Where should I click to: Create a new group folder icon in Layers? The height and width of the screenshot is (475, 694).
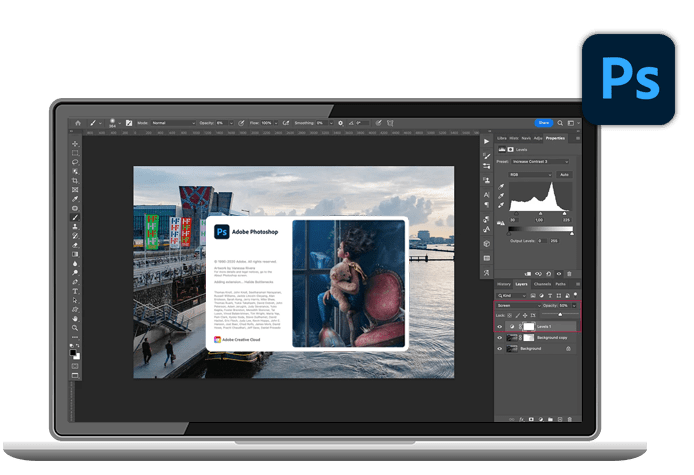coord(550,419)
